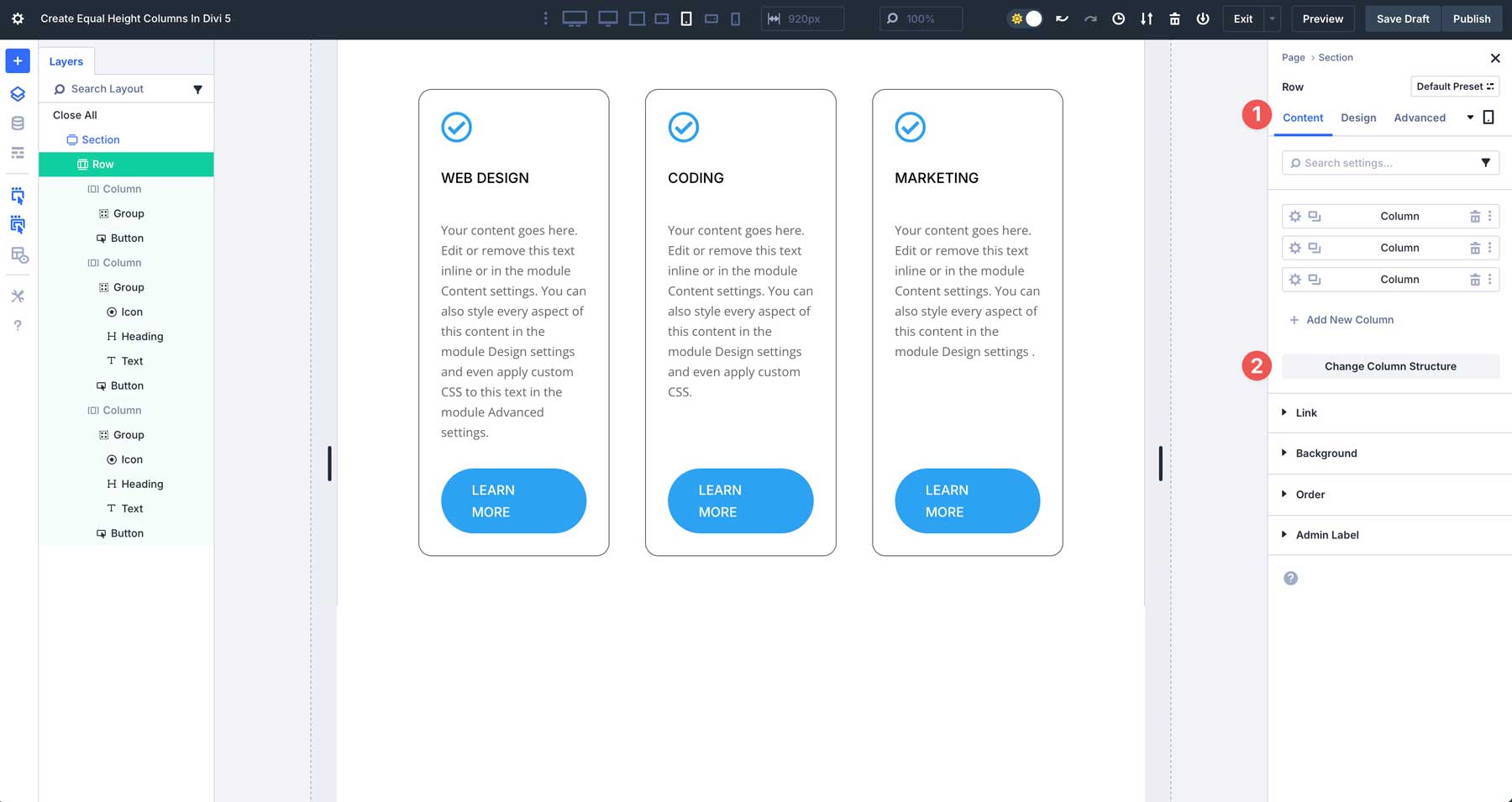Click the blue add module plus button
The image size is (1512, 802).
click(x=18, y=60)
